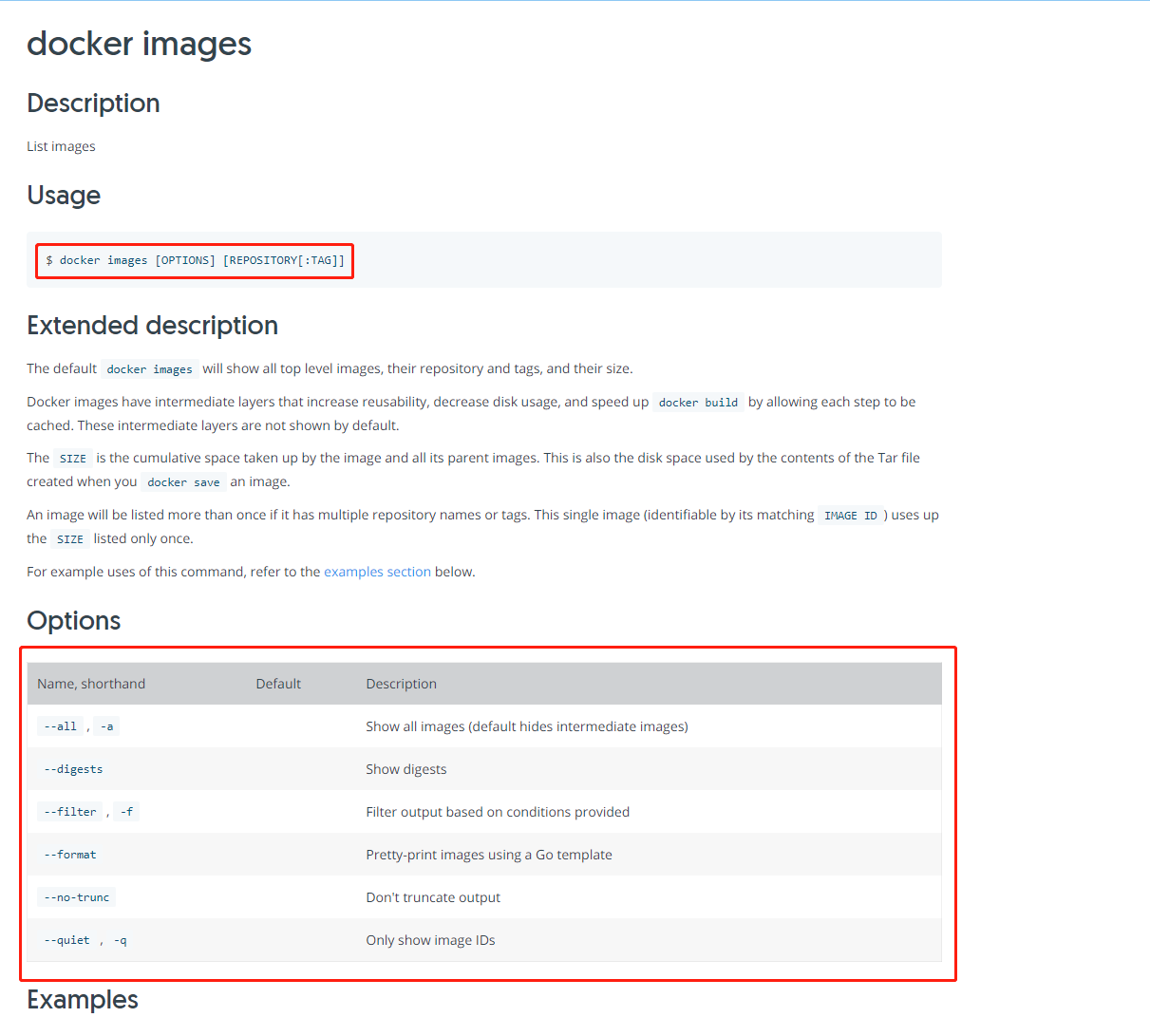Click the --digests option name
The height and width of the screenshot is (1036, 1150).
(73, 769)
